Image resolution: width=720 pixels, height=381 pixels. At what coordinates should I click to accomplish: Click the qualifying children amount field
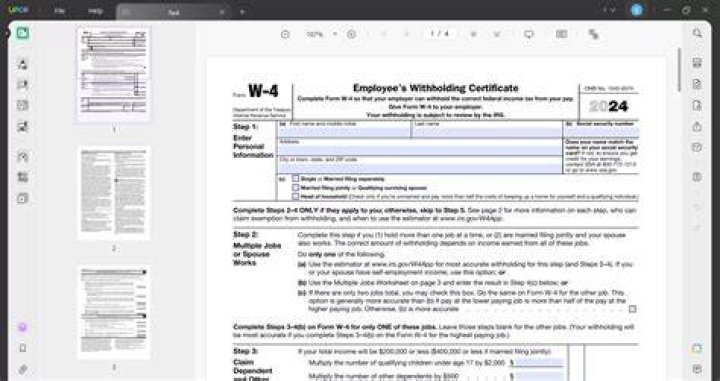[539, 363]
